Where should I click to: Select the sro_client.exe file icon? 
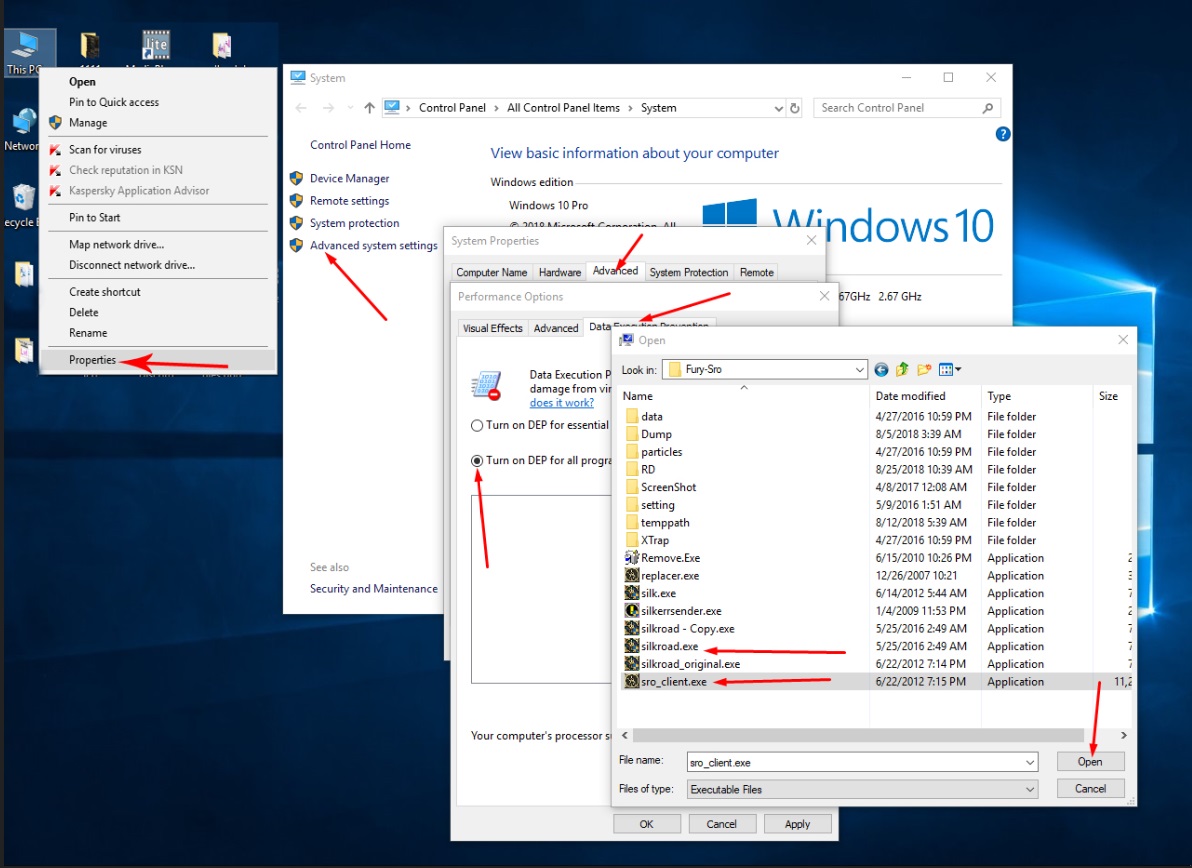click(631, 682)
